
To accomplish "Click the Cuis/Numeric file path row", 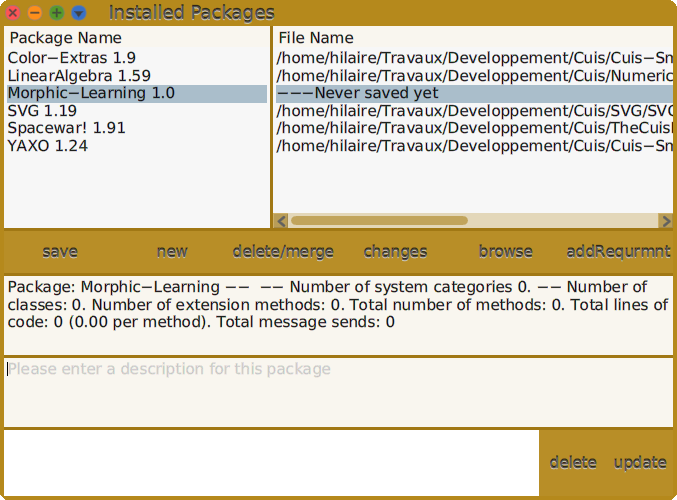I will tap(474, 76).
